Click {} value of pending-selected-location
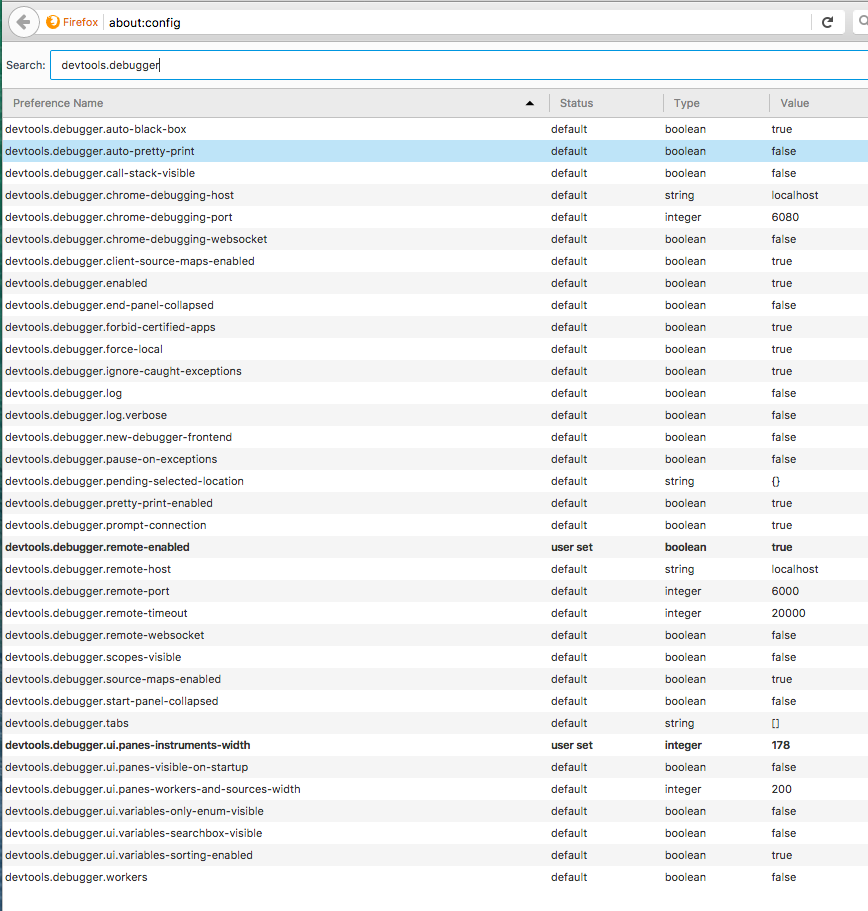 776,482
